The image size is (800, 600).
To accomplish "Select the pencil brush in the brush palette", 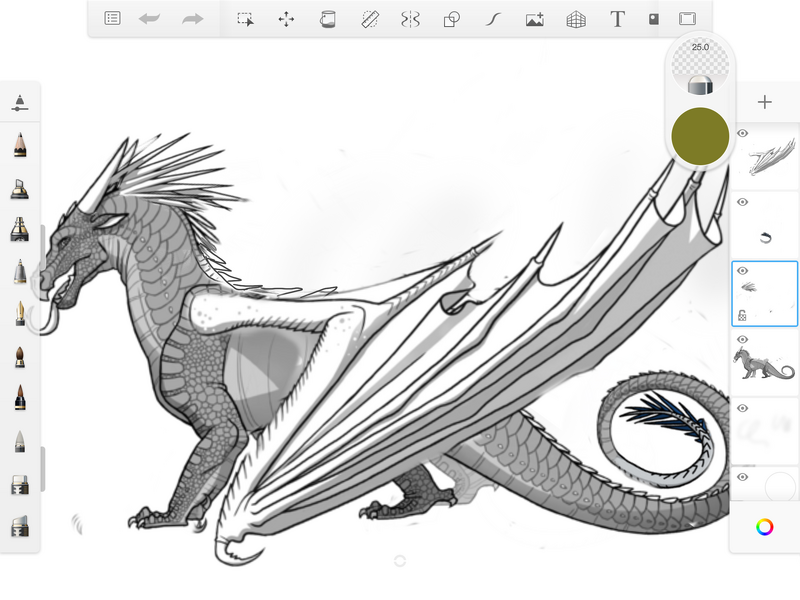I will click(x=19, y=145).
